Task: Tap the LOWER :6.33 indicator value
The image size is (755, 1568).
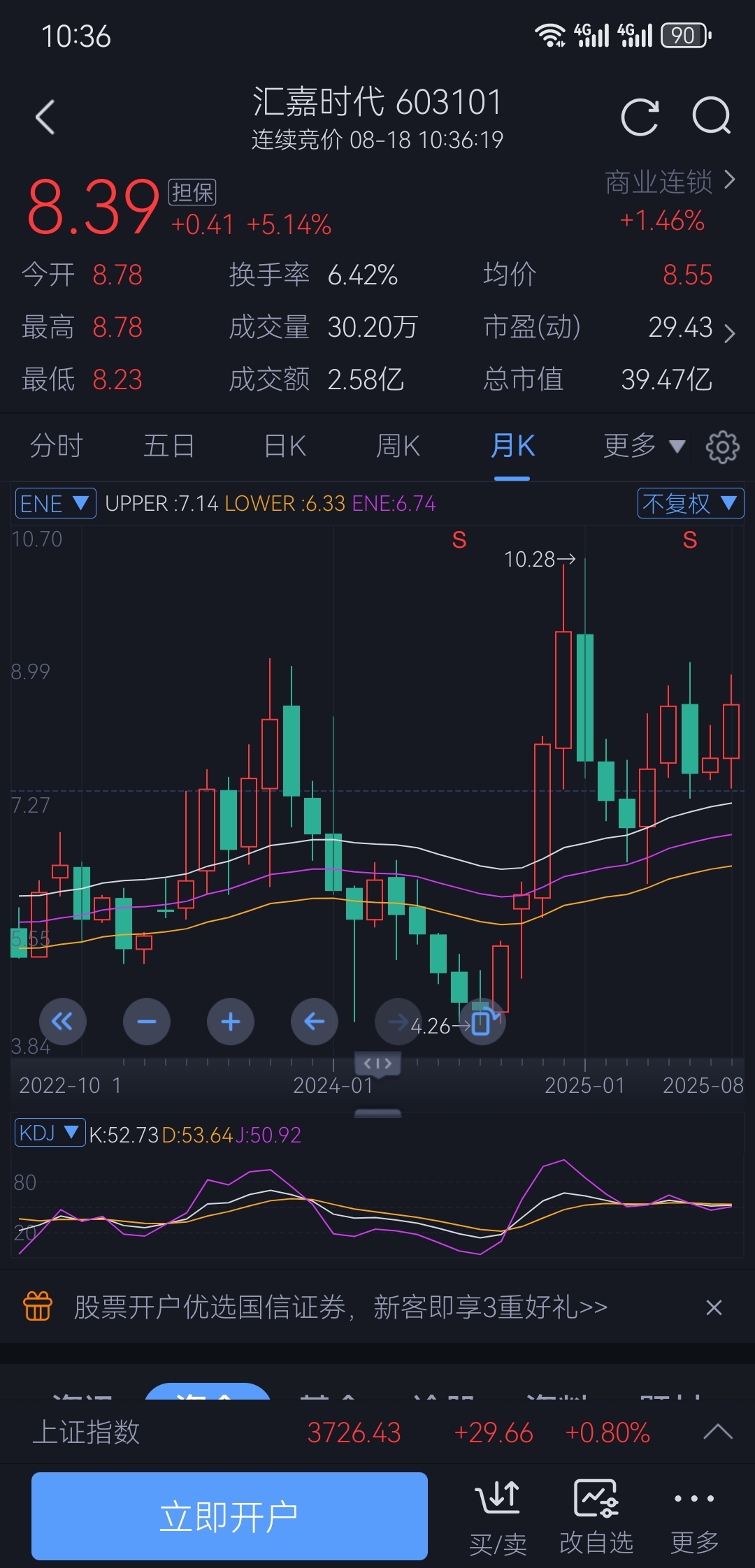Action: [285, 503]
